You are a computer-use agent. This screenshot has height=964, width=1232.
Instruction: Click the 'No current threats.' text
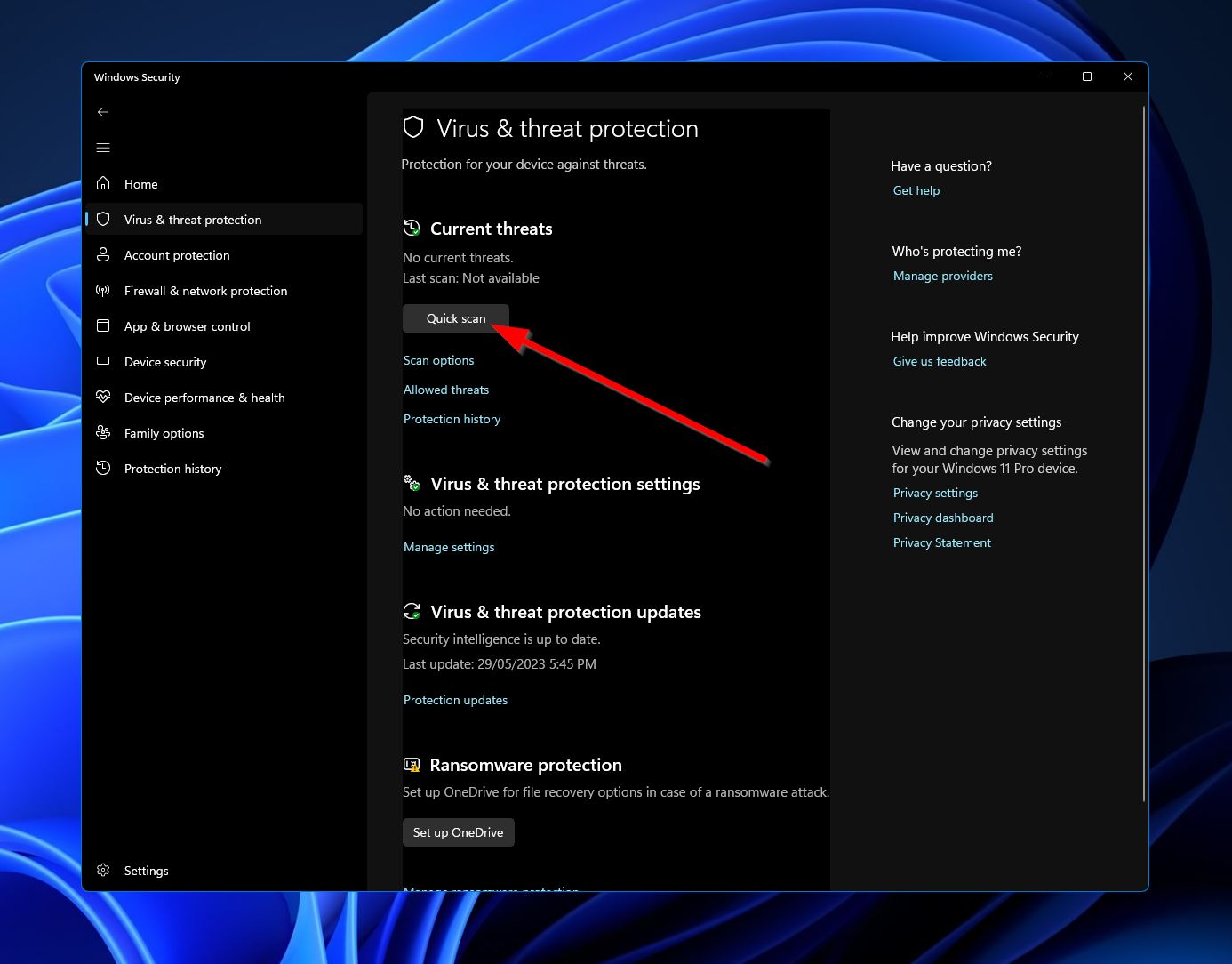(x=458, y=258)
